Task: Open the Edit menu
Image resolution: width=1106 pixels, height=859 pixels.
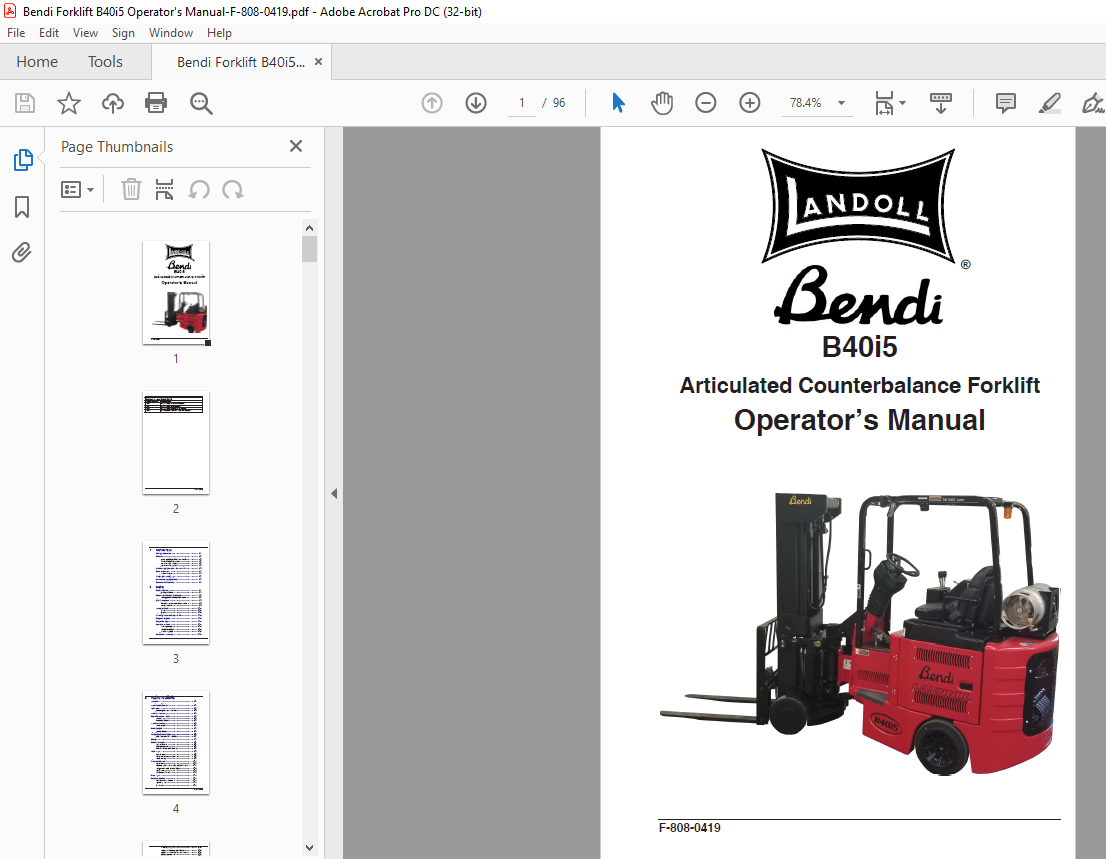Action: tap(49, 33)
